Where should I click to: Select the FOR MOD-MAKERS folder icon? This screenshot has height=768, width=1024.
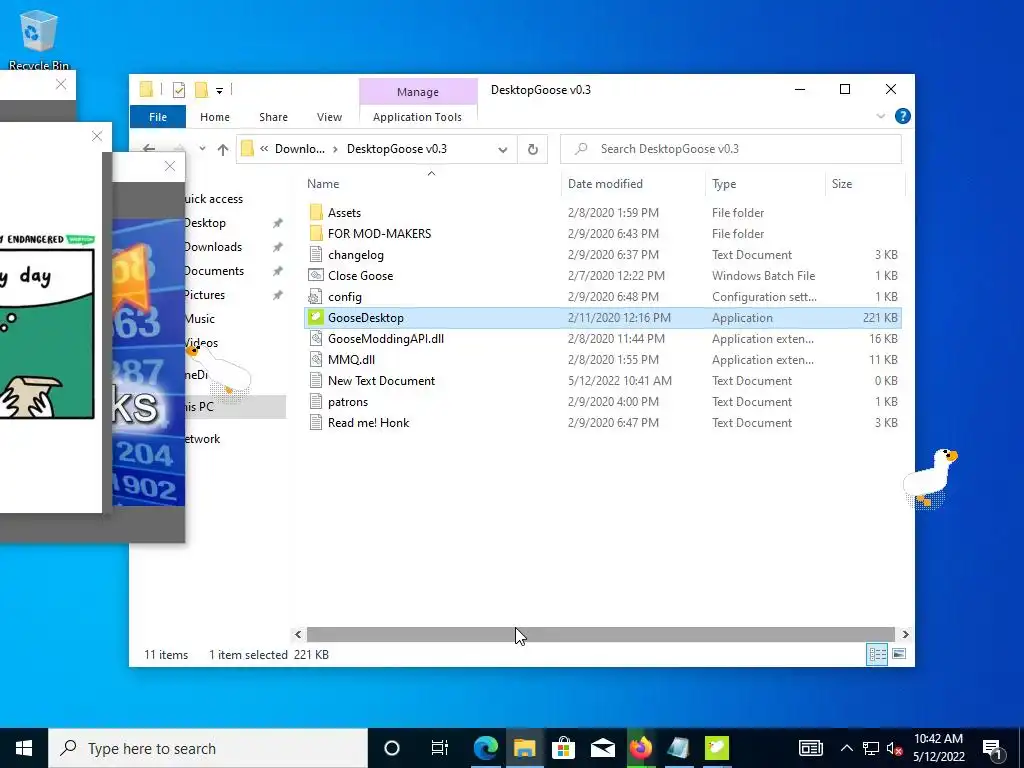tap(316, 233)
